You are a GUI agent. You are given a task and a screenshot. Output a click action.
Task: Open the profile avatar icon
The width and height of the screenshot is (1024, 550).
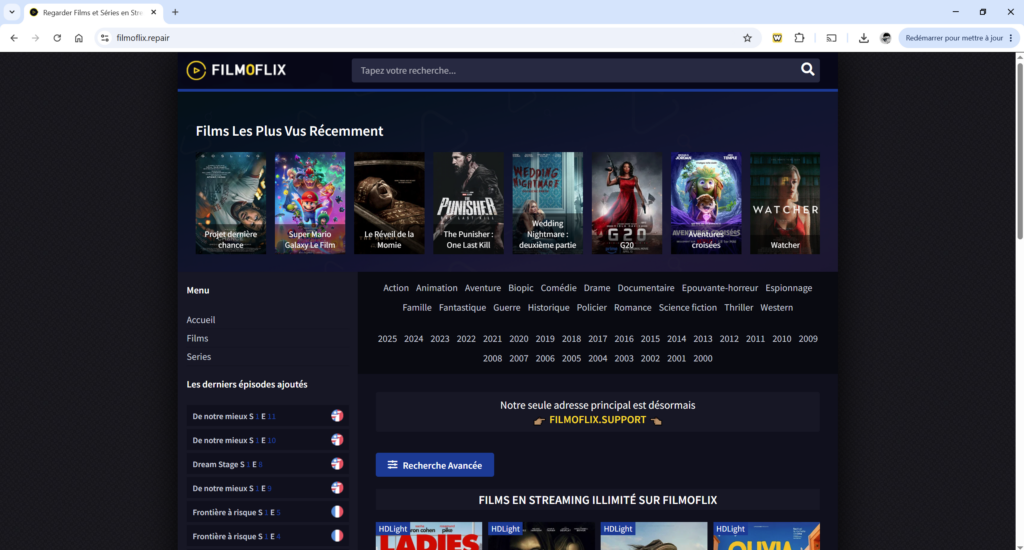[x=886, y=38]
